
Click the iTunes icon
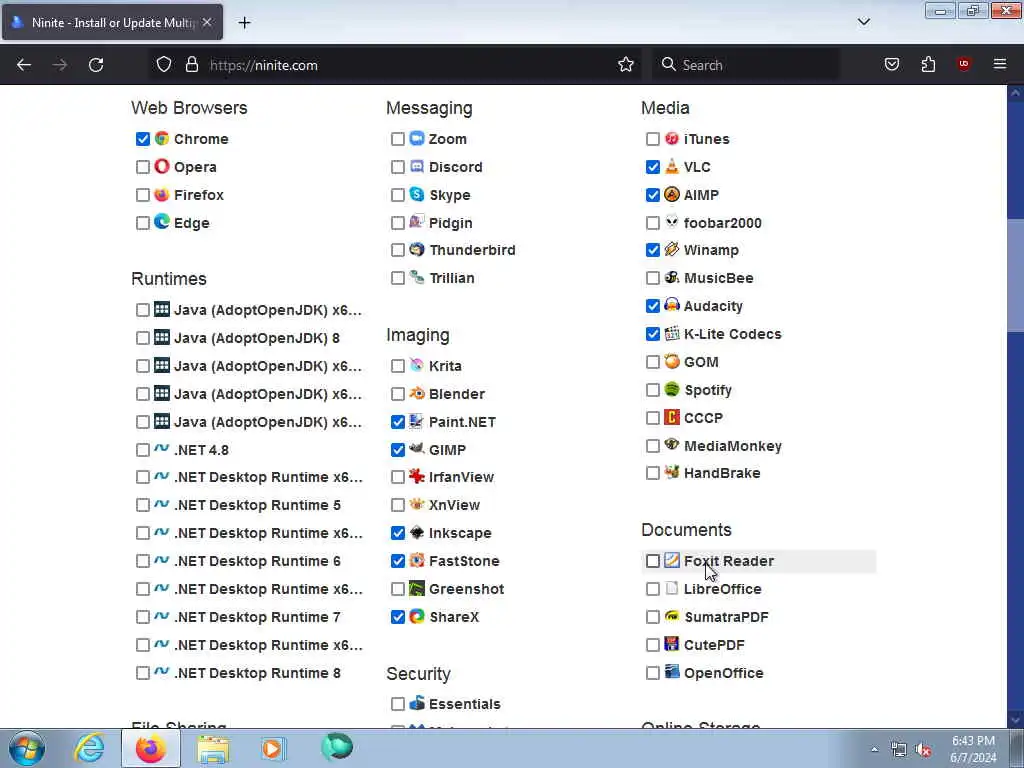pos(671,138)
